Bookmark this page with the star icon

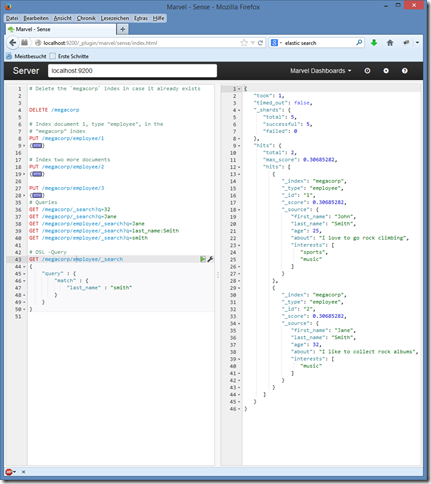click(244, 43)
